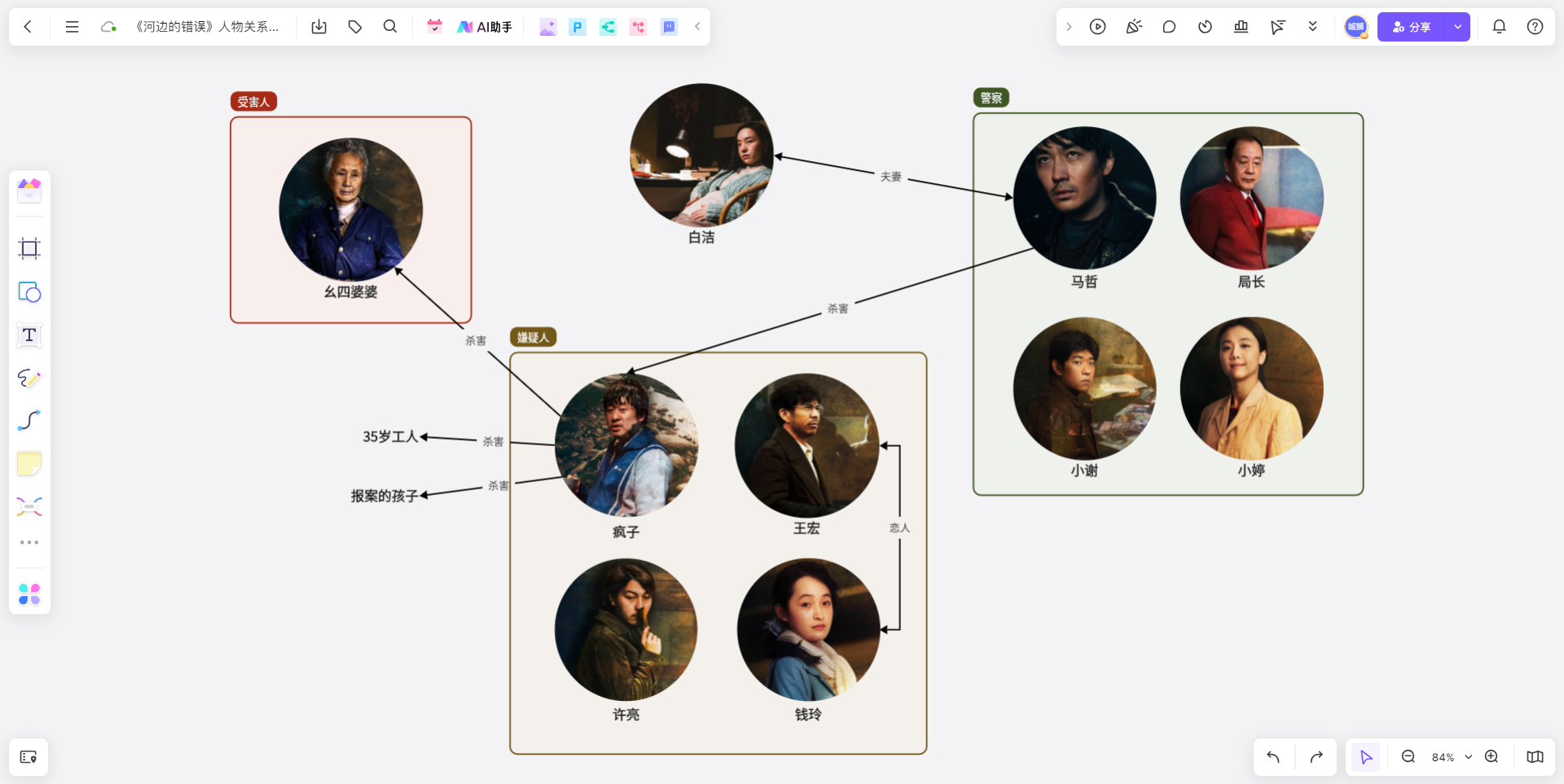The image size is (1564, 784).
Task: Open the pink calendar task icon
Action: (434, 27)
